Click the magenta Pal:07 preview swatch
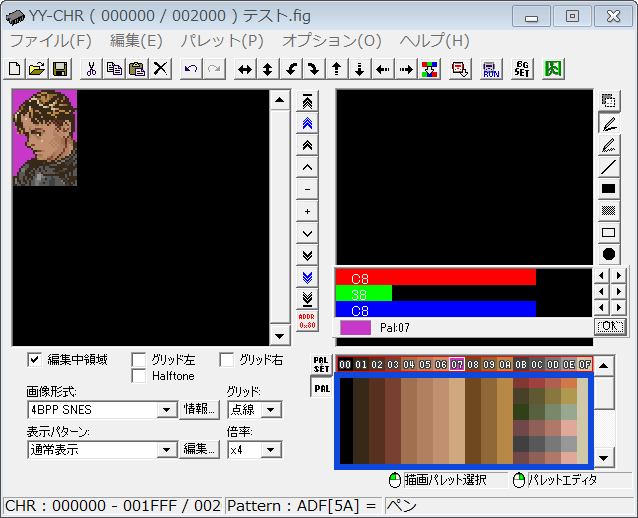 point(355,328)
